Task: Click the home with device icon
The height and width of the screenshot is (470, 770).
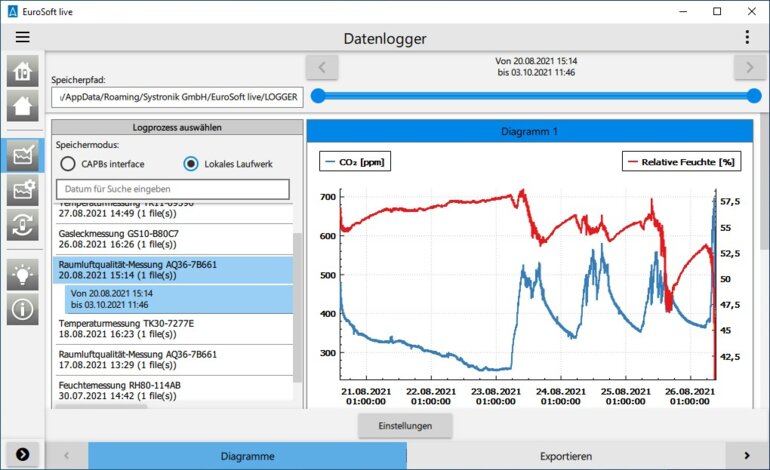Action: (22, 72)
